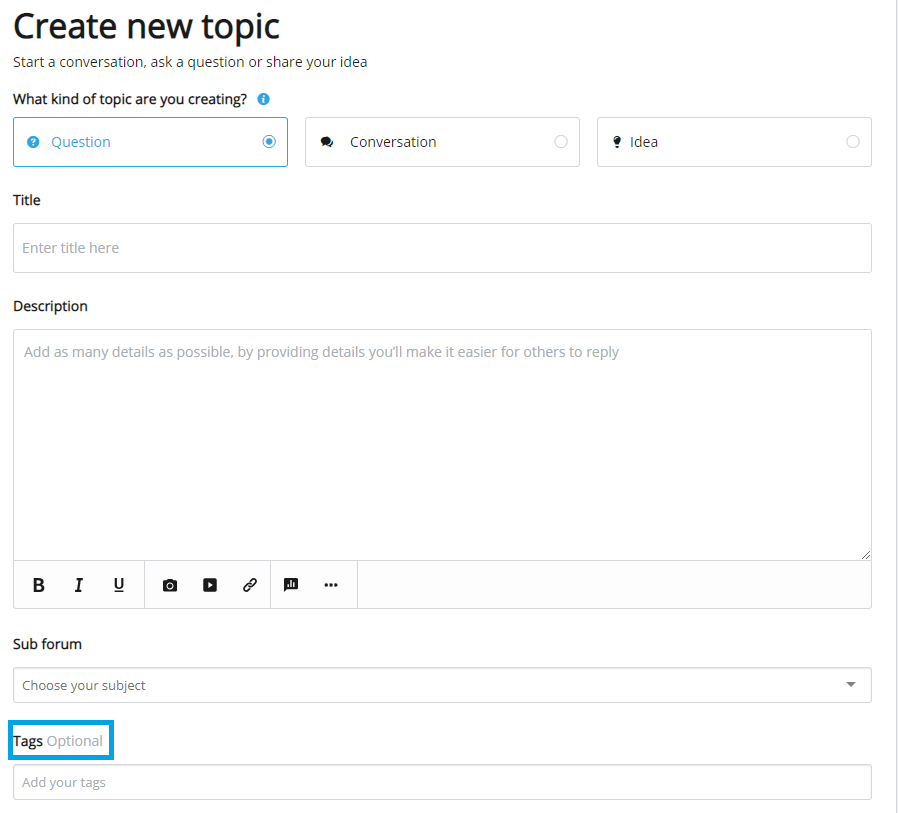Viewport: 898px width, 813px height.
Task: Open the Choose your subject dropdown
Action: [442, 685]
